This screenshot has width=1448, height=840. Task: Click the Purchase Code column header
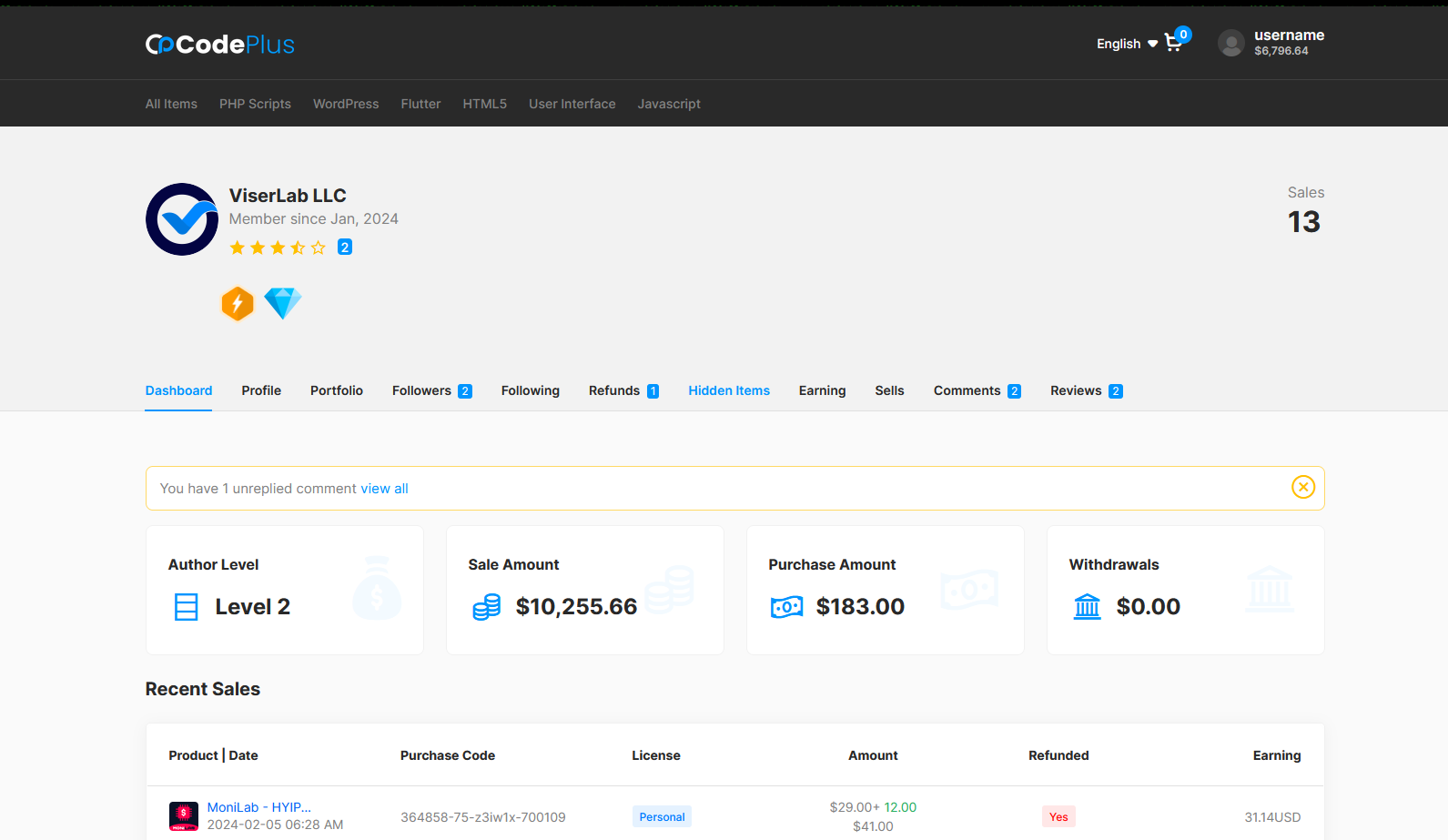[448, 755]
